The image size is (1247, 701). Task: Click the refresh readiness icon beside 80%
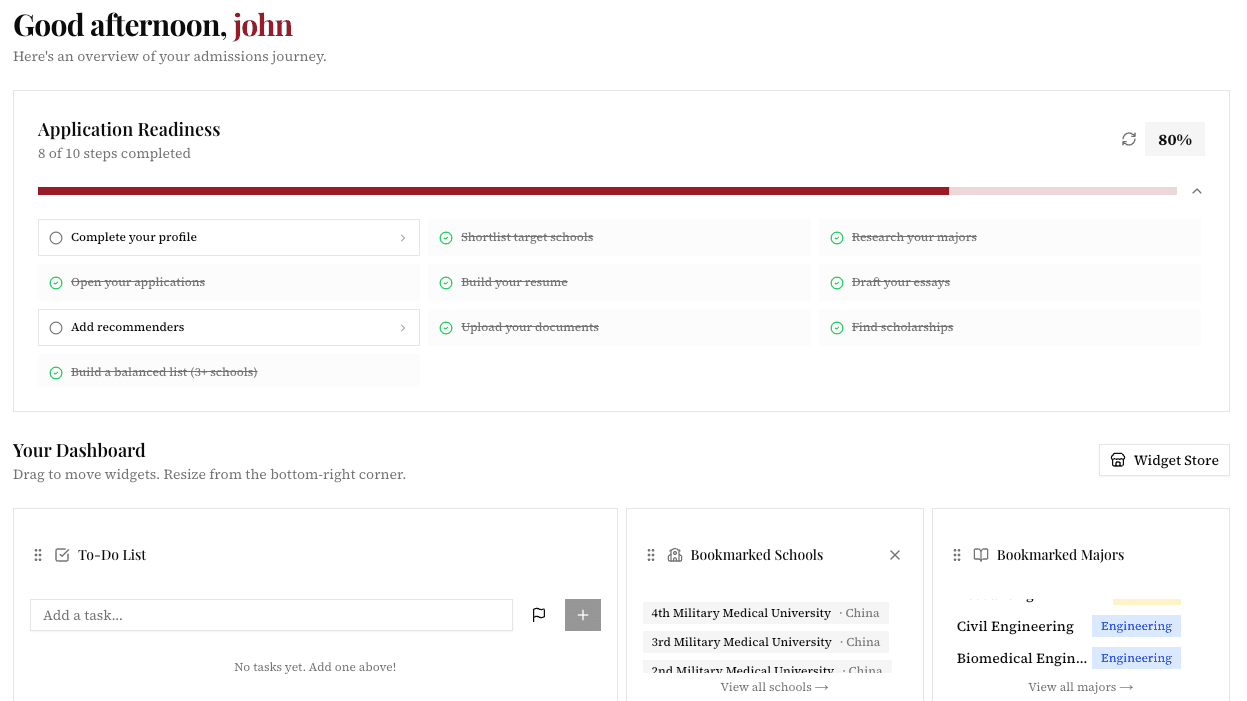click(1129, 140)
